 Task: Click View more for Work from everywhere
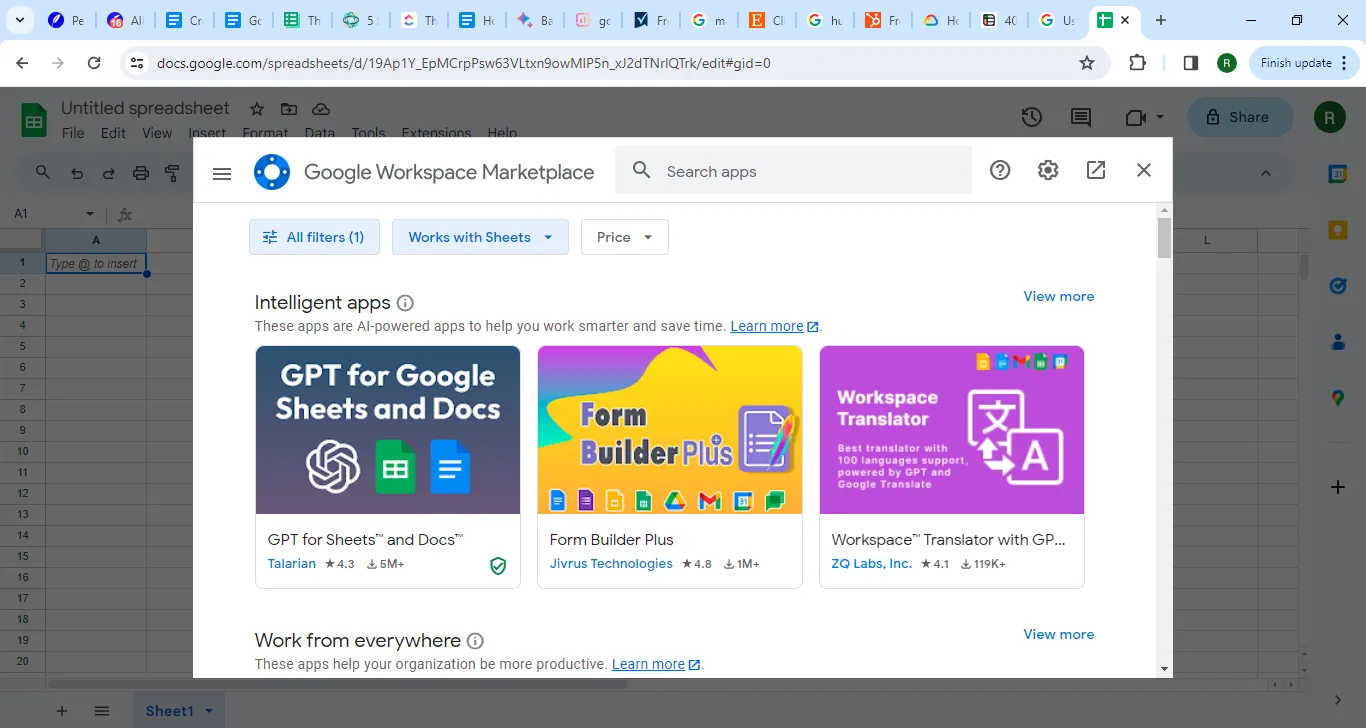click(x=1059, y=634)
